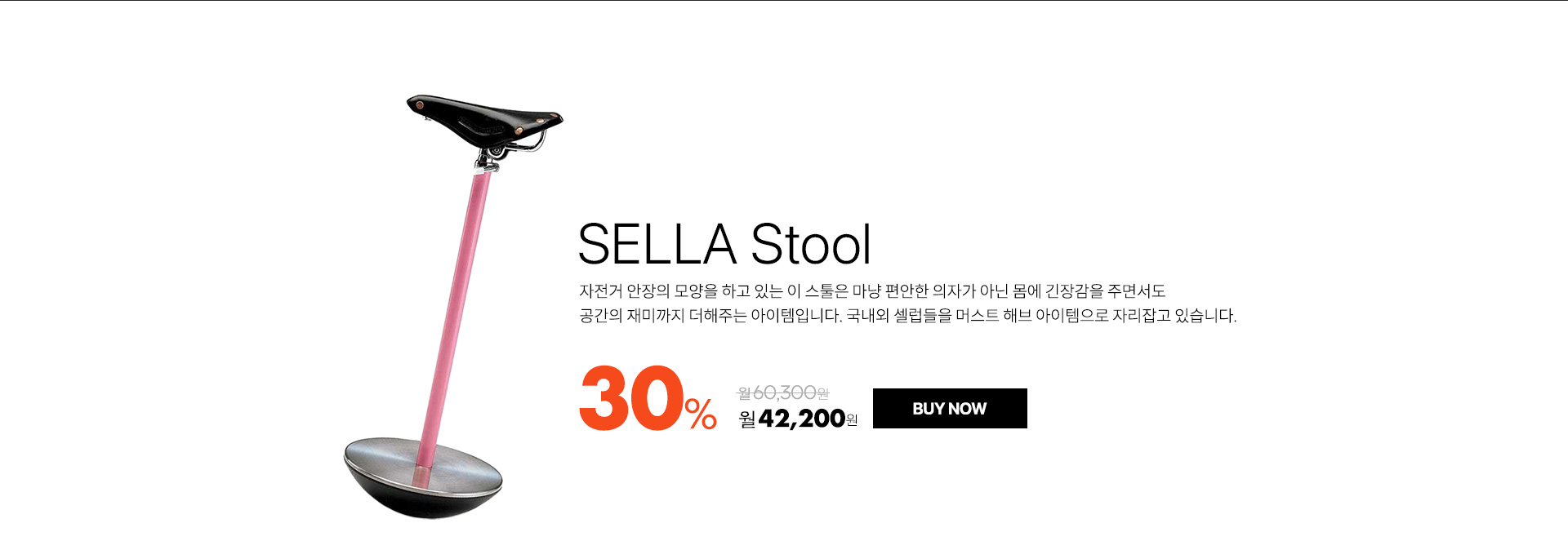This screenshot has width=1568, height=541.
Task: Click the word Stool in the heading
Action: click(810, 244)
